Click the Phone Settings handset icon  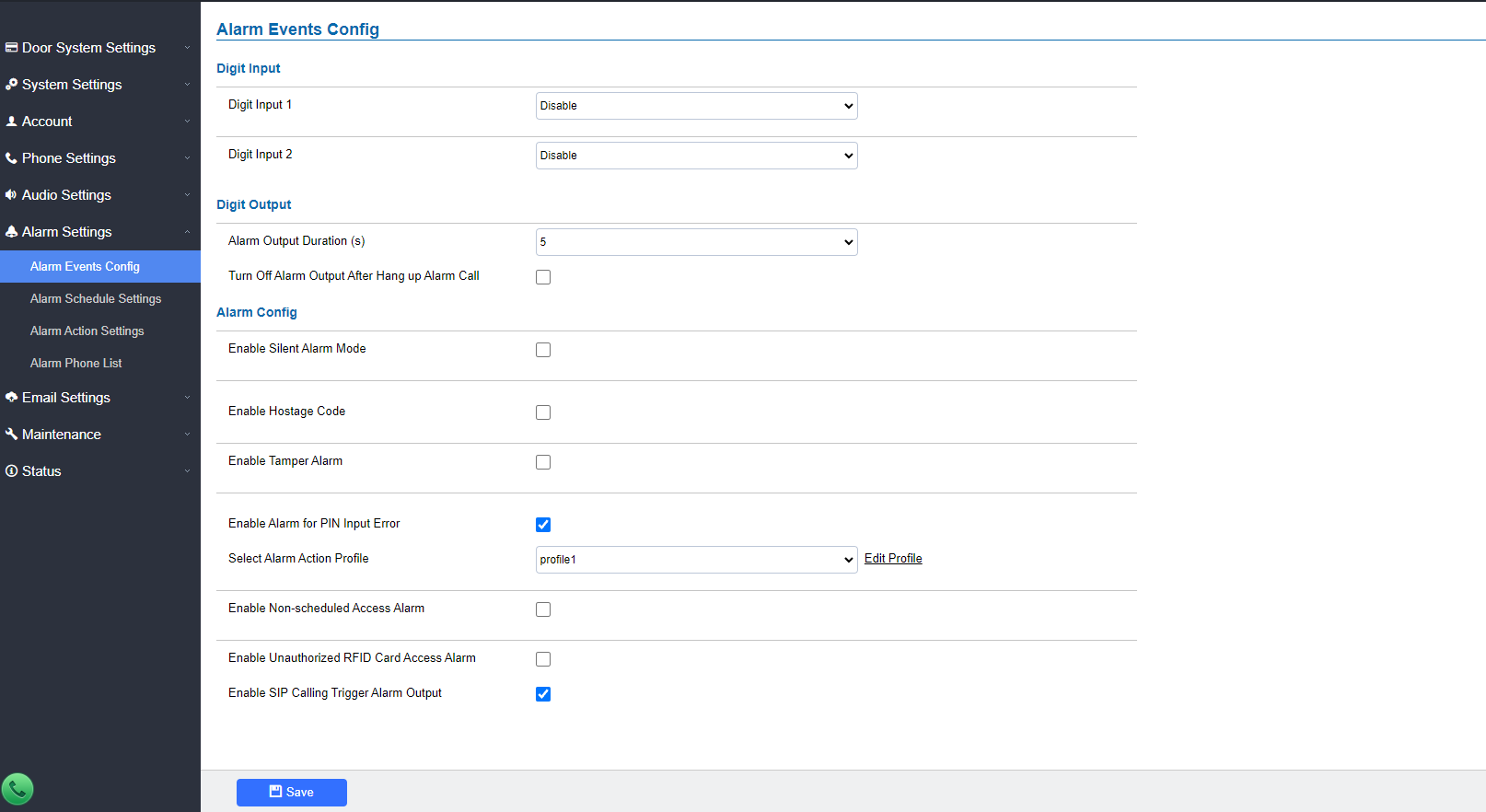pyautogui.click(x=11, y=157)
